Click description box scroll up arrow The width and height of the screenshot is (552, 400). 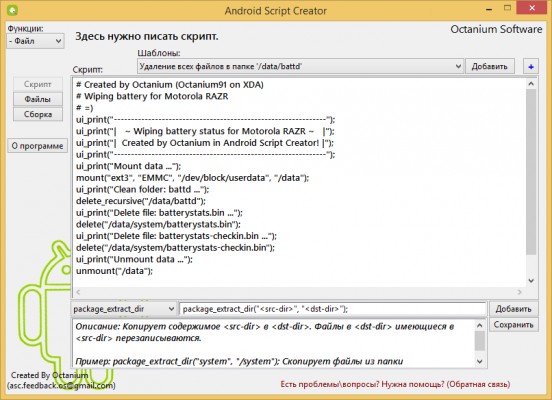[479, 326]
